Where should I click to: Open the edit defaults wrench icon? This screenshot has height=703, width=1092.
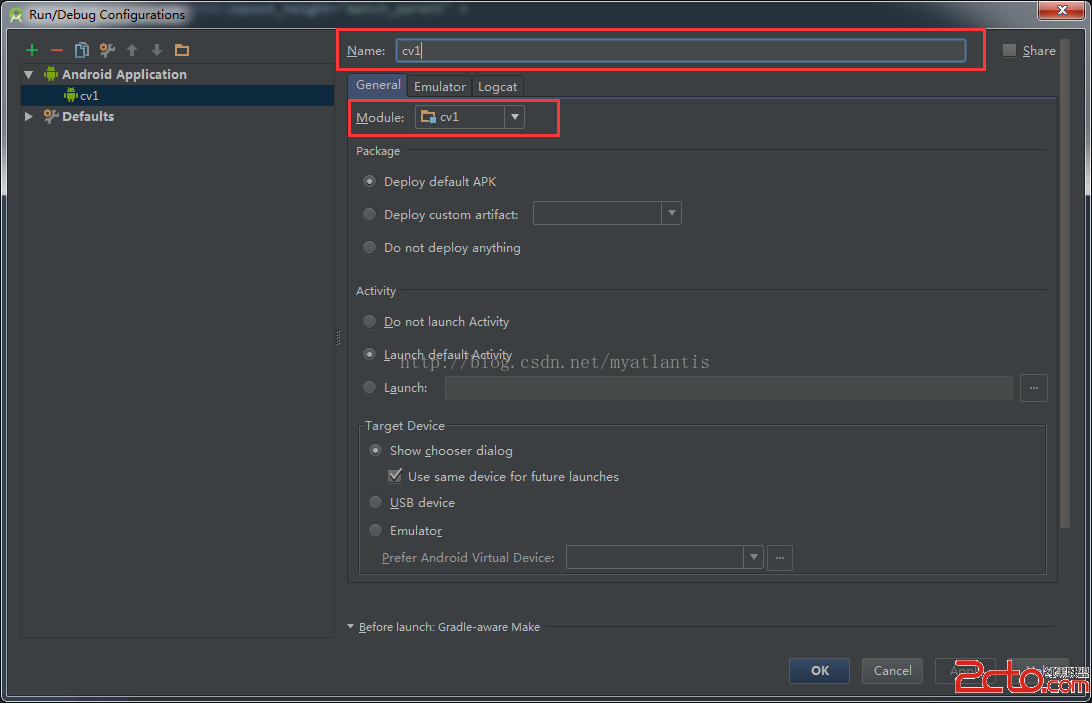[107, 50]
